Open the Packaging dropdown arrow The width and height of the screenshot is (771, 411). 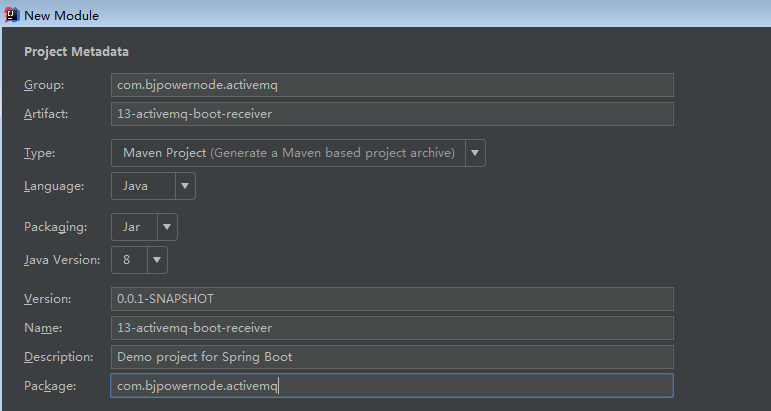coord(166,227)
